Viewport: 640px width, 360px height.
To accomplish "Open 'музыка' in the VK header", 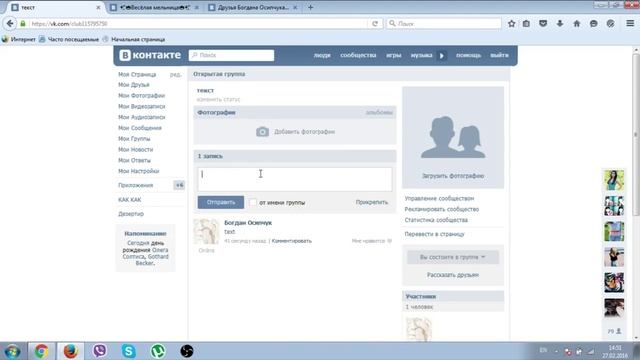I will point(421,55).
